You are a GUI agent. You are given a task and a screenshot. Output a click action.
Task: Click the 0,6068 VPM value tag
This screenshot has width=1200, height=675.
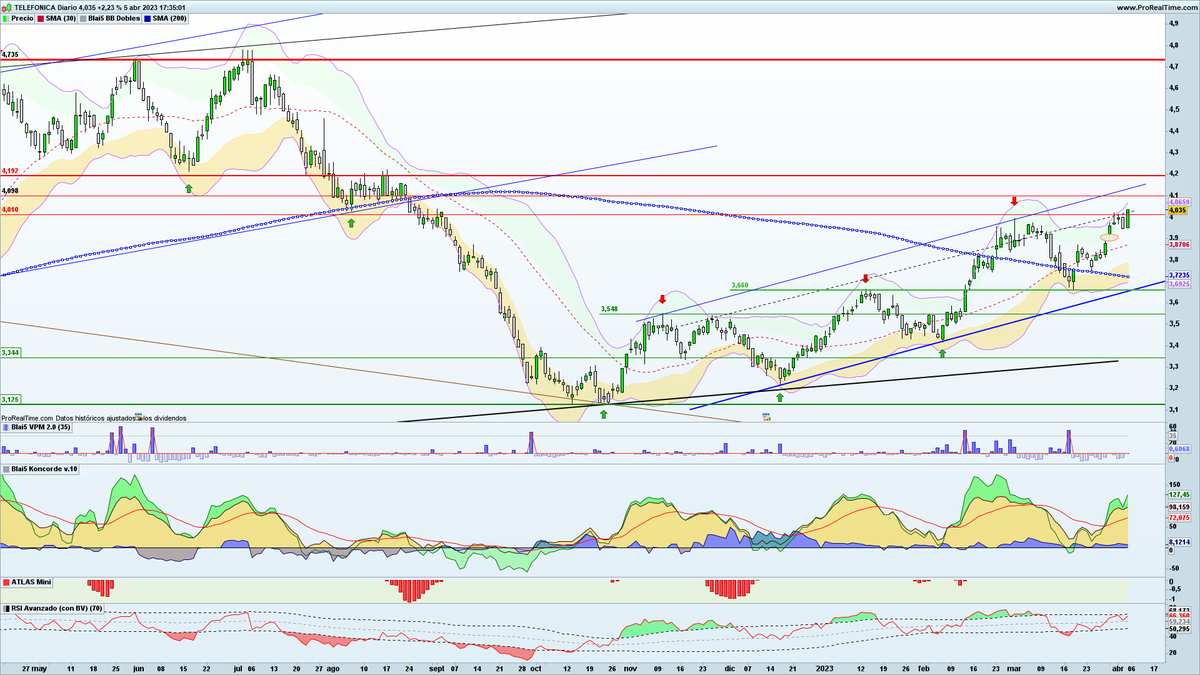point(1179,449)
